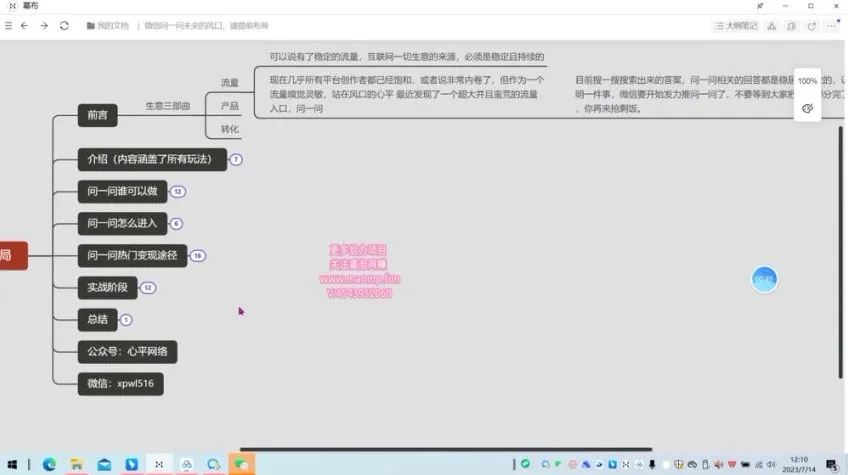Screen dimensions: 848x475
Task: Open the Windows Start menu
Action: tap(11, 464)
